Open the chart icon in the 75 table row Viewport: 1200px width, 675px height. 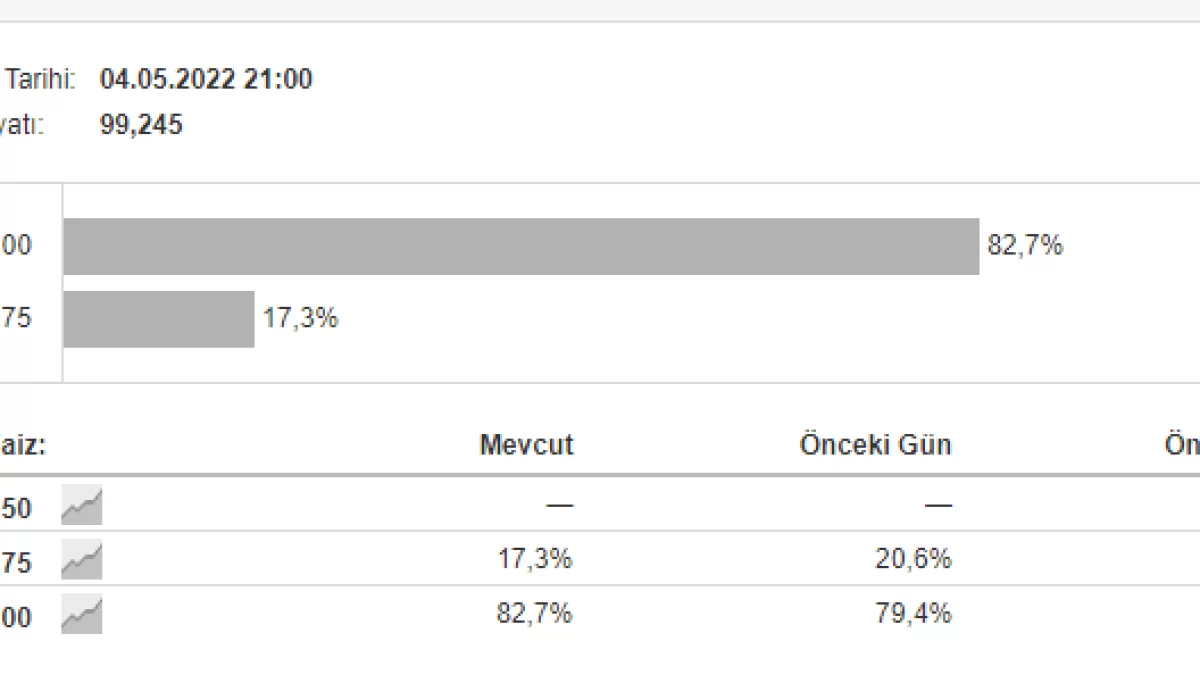click(x=81, y=562)
